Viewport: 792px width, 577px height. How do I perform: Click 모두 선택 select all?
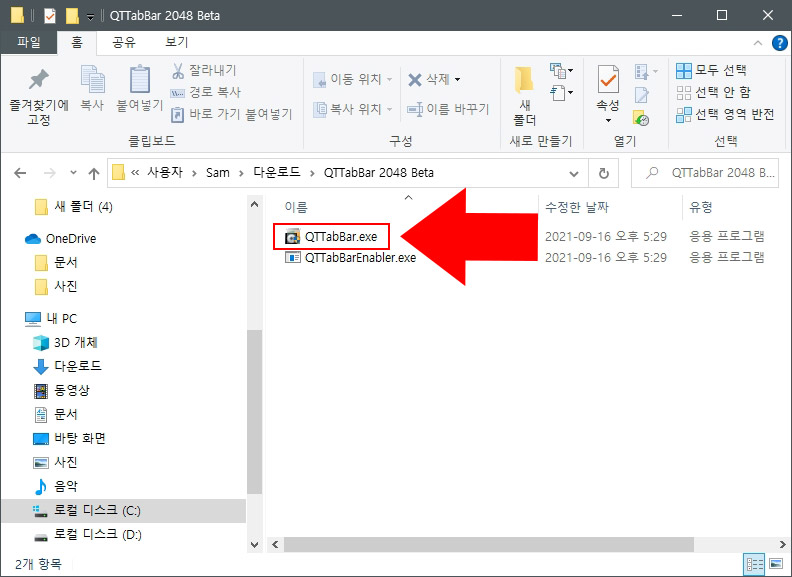(x=711, y=70)
